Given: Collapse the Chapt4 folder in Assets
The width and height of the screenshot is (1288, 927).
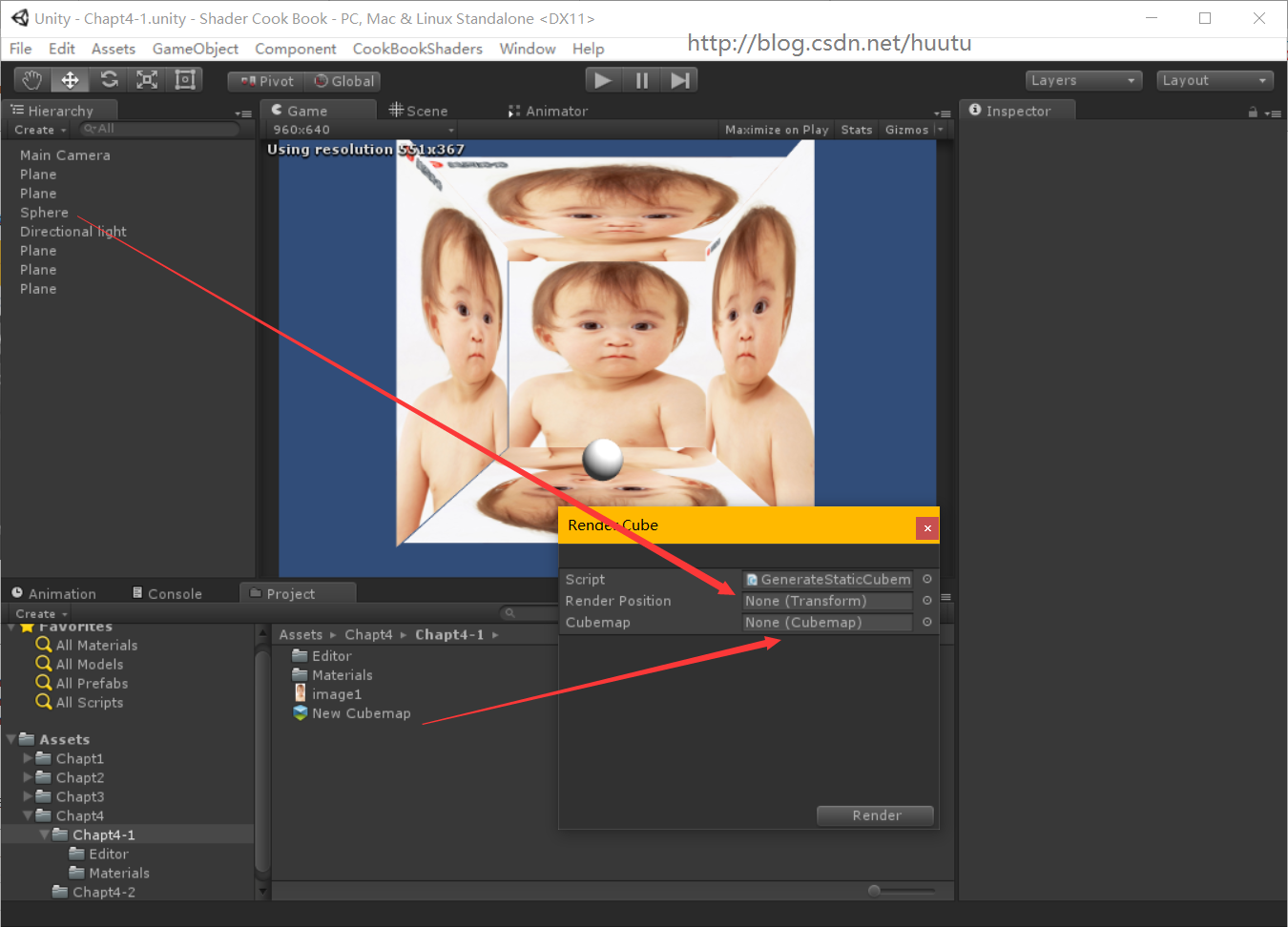Looking at the screenshot, I should (28, 815).
